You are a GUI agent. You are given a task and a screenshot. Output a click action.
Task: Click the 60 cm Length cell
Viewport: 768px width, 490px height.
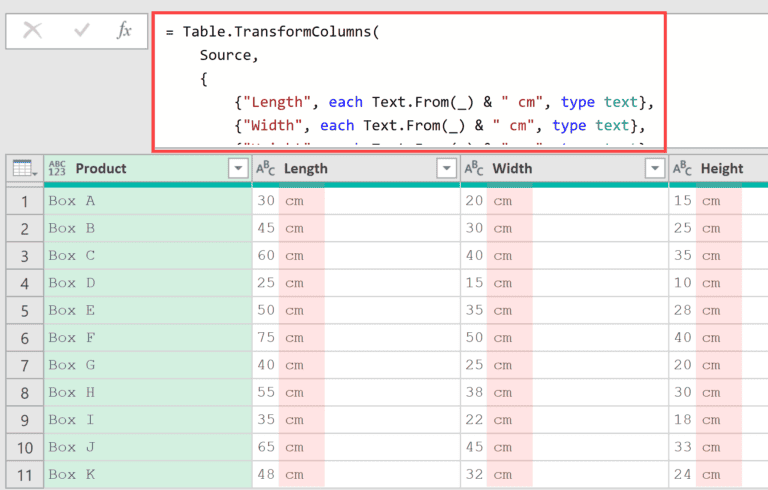pyautogui.click(x=356, y=256)
